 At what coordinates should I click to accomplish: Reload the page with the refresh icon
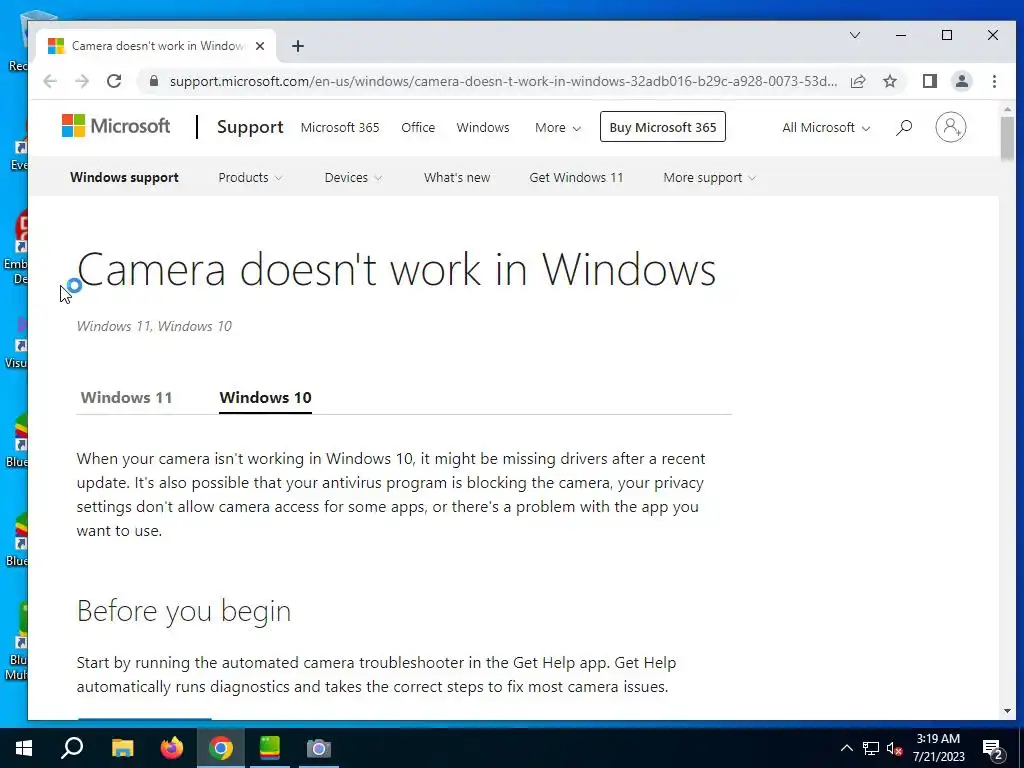click(114, 81)
